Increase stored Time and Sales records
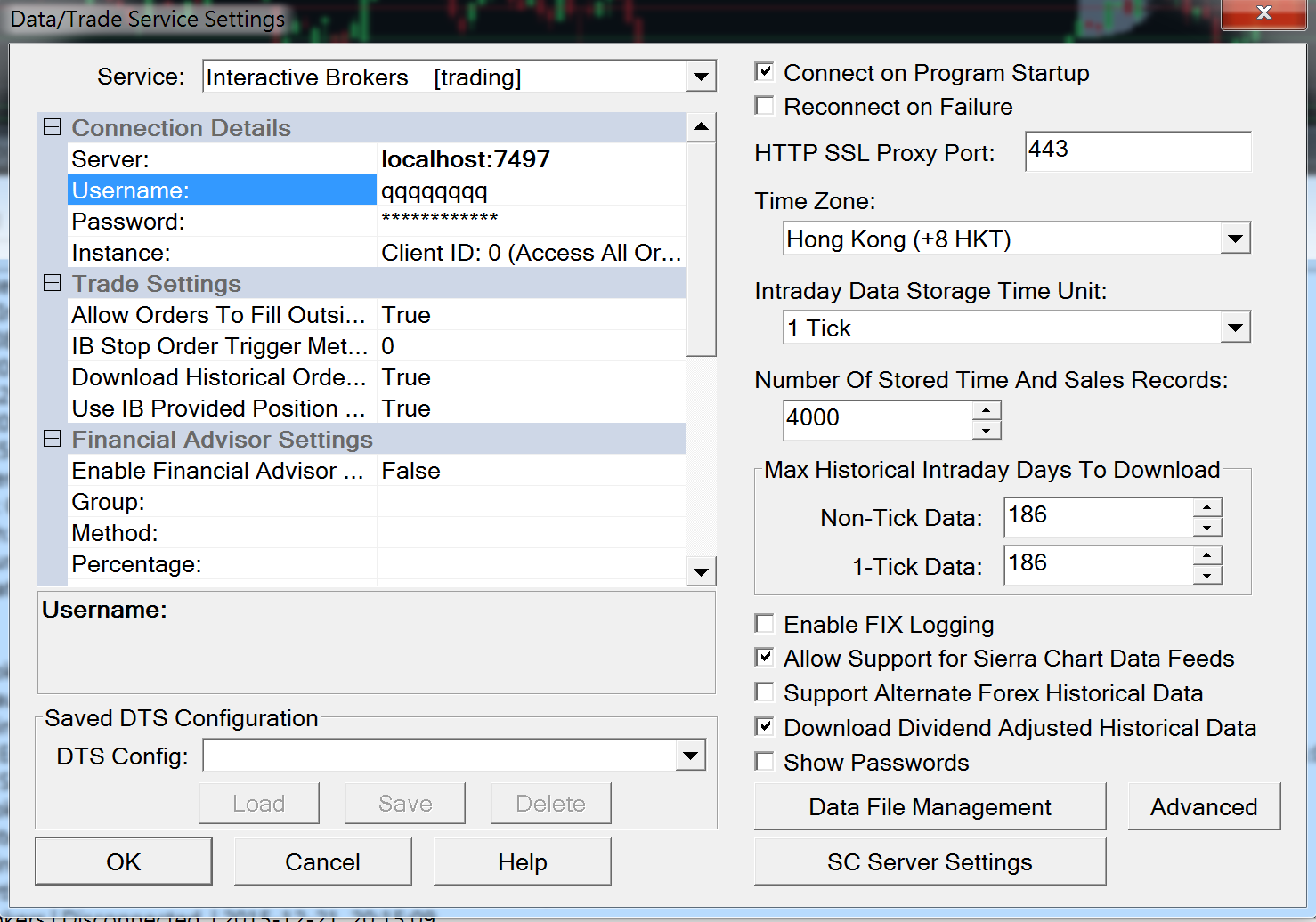Image resolution: width=1316 pixels, height=922 pixels. [x=987, y=410]
